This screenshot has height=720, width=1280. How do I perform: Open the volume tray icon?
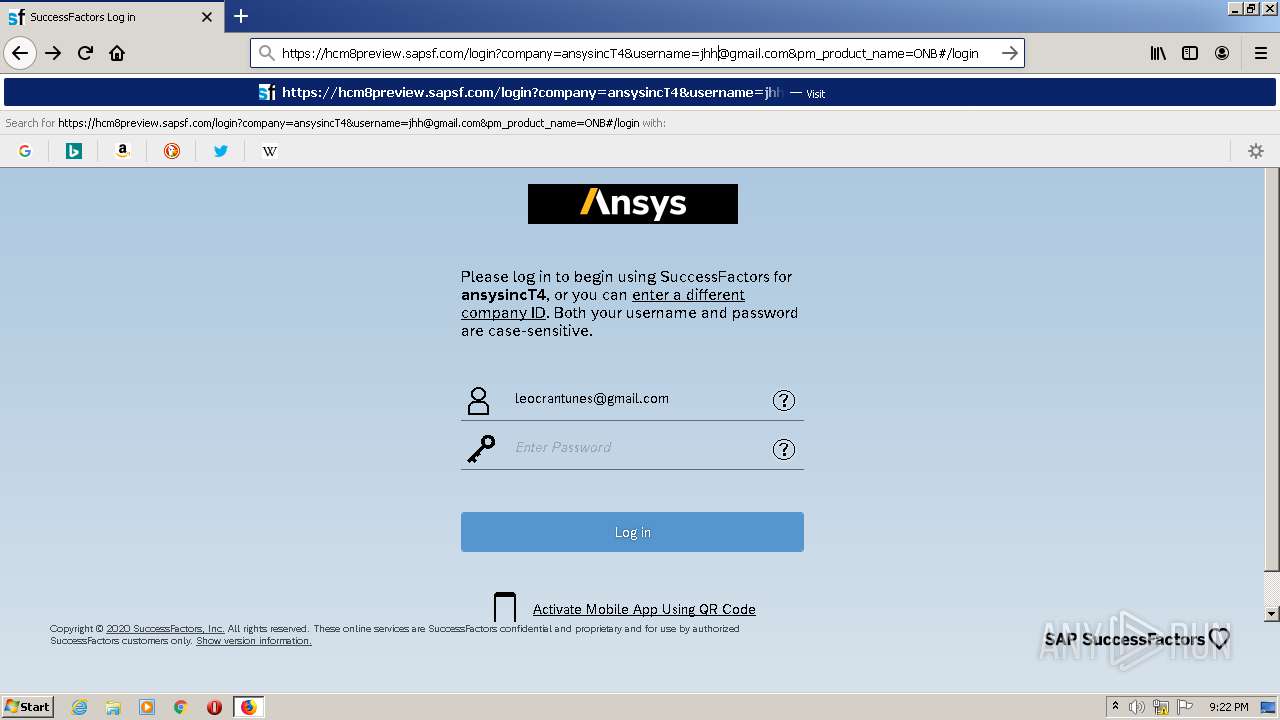[1137, 707]
